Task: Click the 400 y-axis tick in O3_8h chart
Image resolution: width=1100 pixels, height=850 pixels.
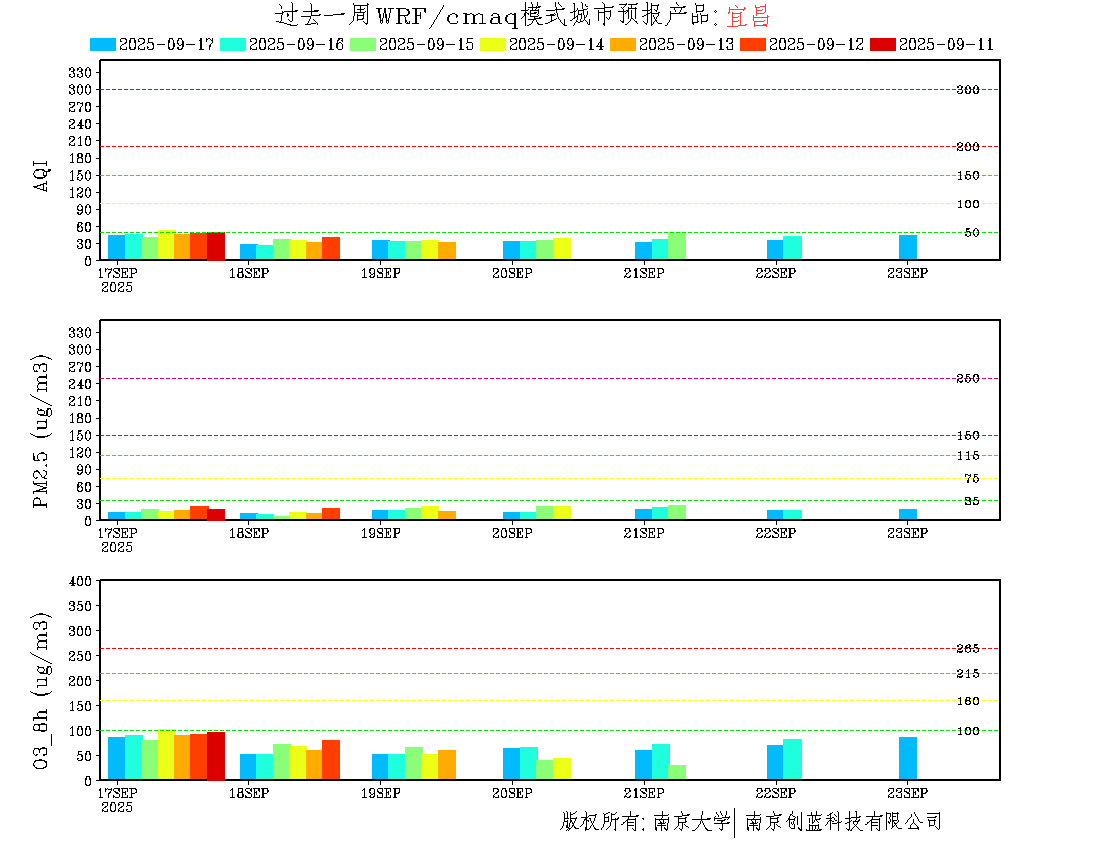Action: (80, 581)
